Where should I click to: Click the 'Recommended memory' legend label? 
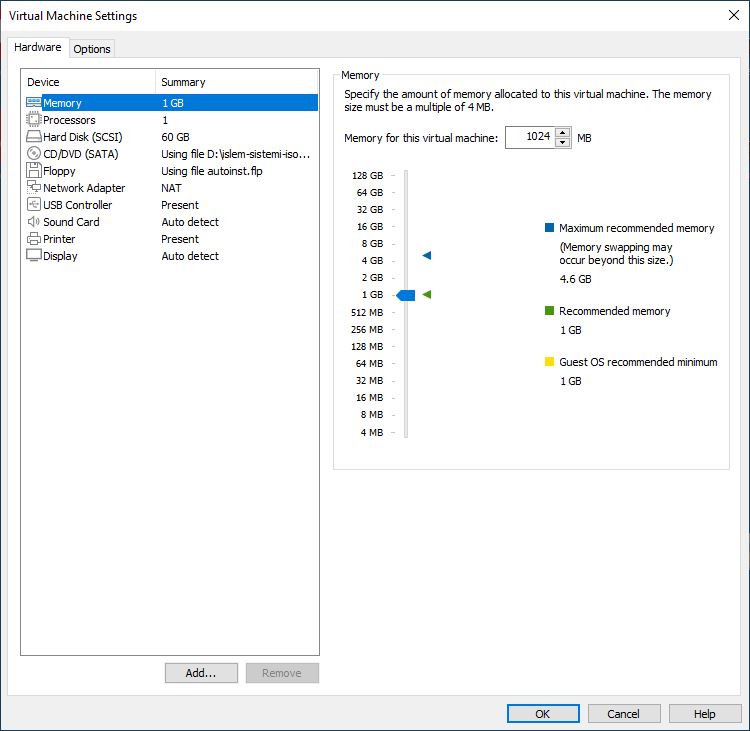(615, 311)
